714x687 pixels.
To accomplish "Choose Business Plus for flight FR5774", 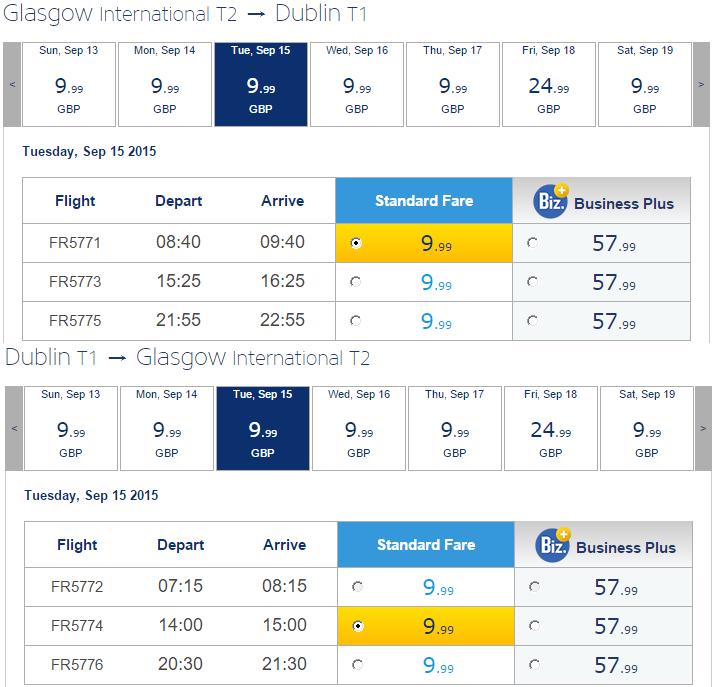I will click(533, 626).
